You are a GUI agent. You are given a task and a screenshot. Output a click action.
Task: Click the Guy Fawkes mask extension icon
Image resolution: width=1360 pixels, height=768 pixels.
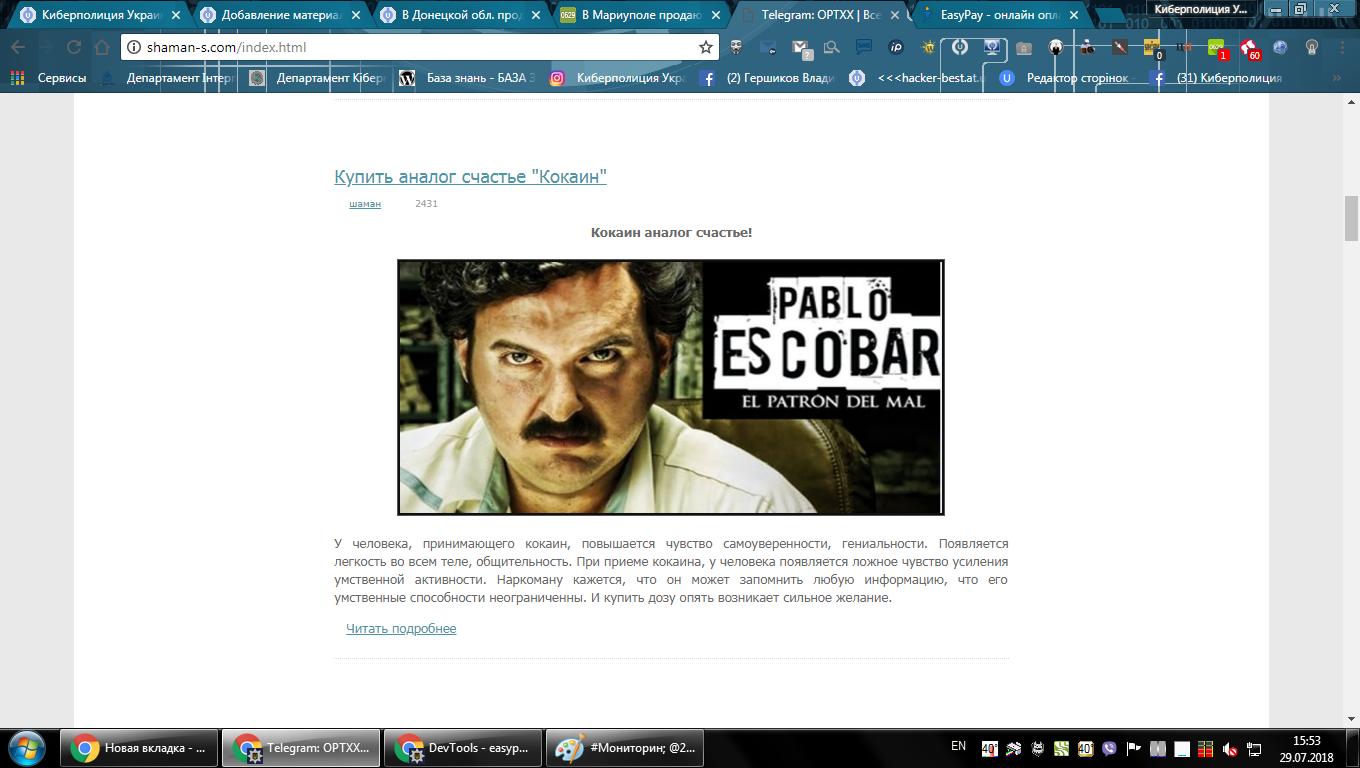(736, 47)
